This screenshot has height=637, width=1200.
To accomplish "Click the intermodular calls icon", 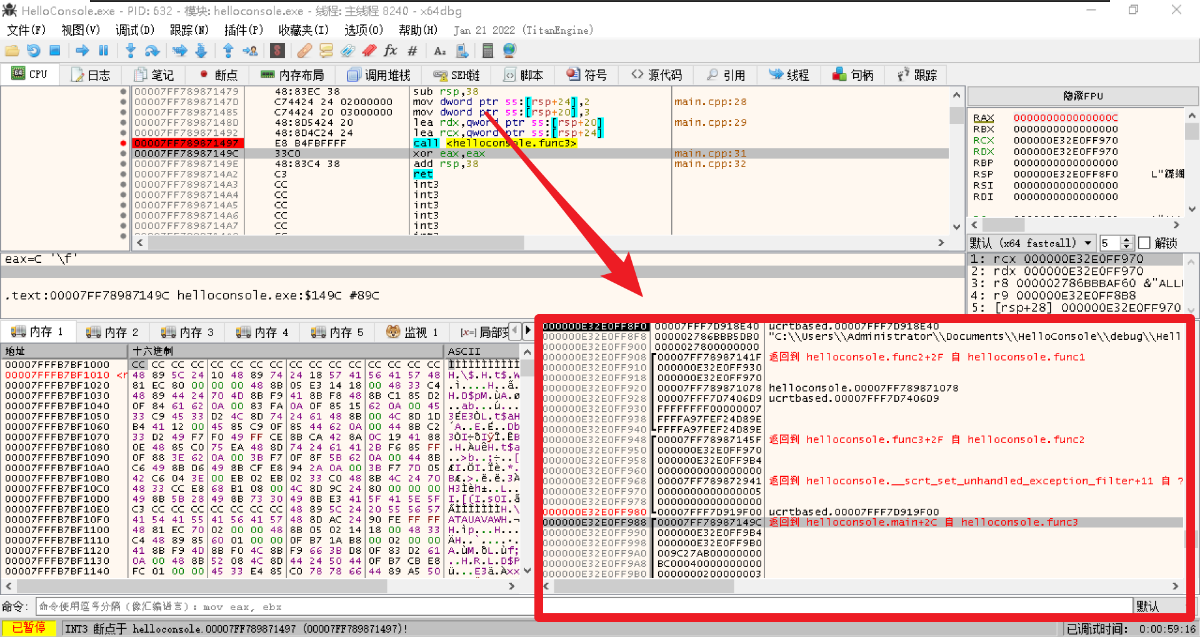I will (462, 50).
